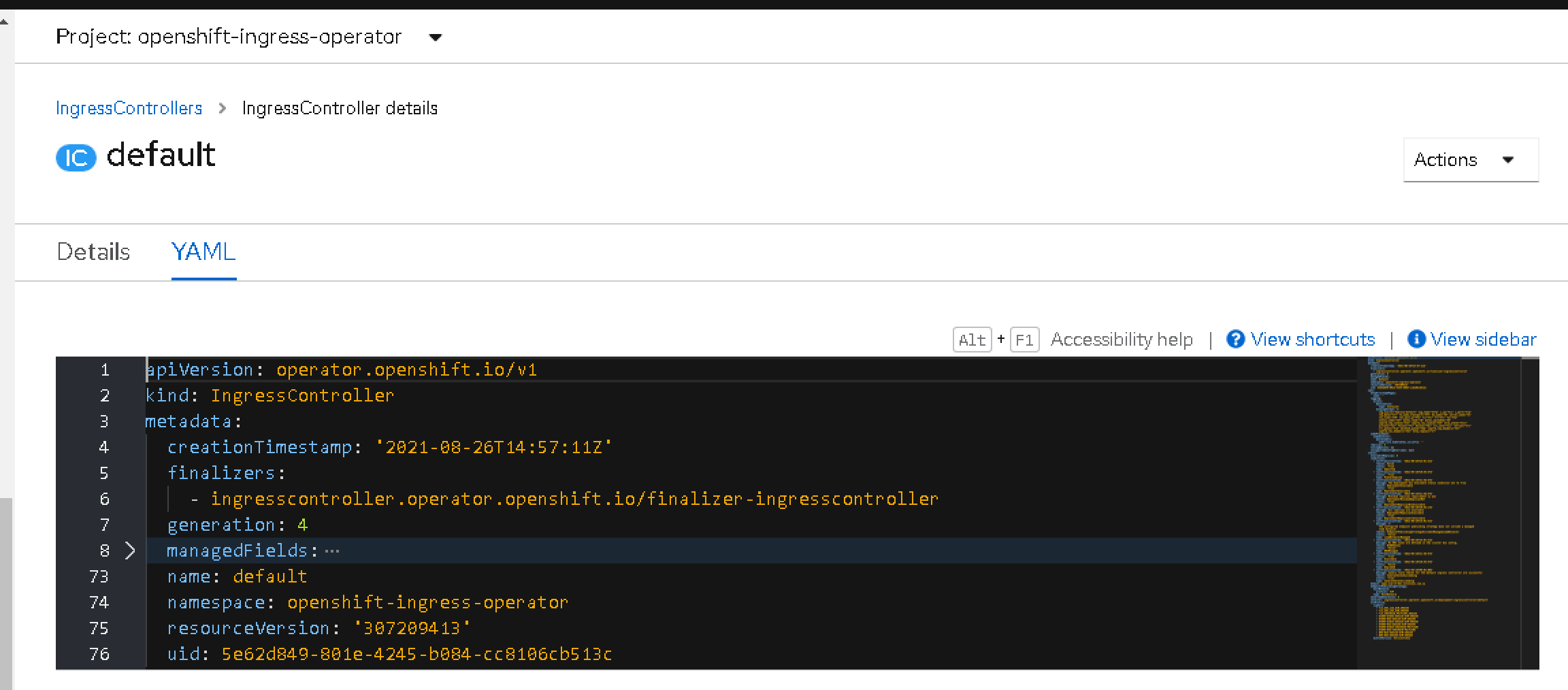Screen dimensions: 1568x690
Task: Click the IC IngressController badge icon
Action: pyautogui.click(x=75, y=157)
